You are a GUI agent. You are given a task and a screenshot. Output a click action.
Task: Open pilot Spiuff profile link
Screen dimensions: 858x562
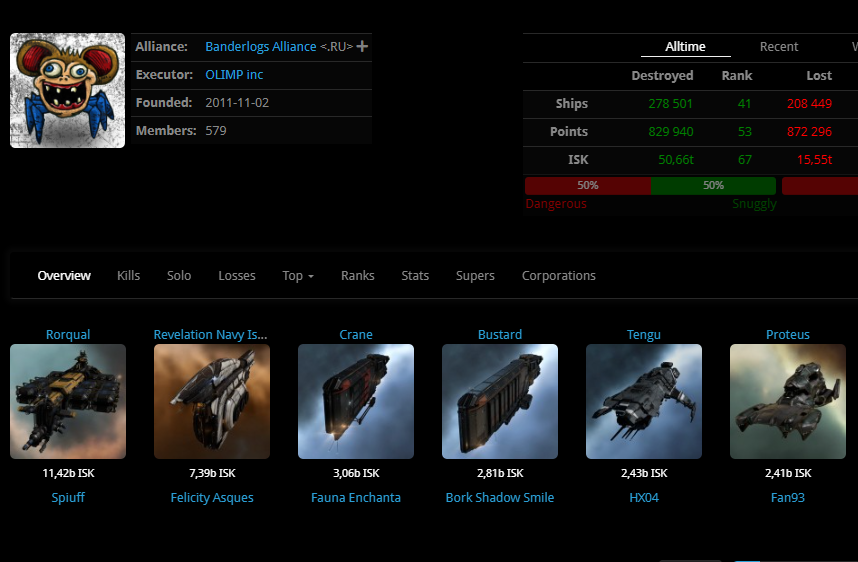pos(68,497)
